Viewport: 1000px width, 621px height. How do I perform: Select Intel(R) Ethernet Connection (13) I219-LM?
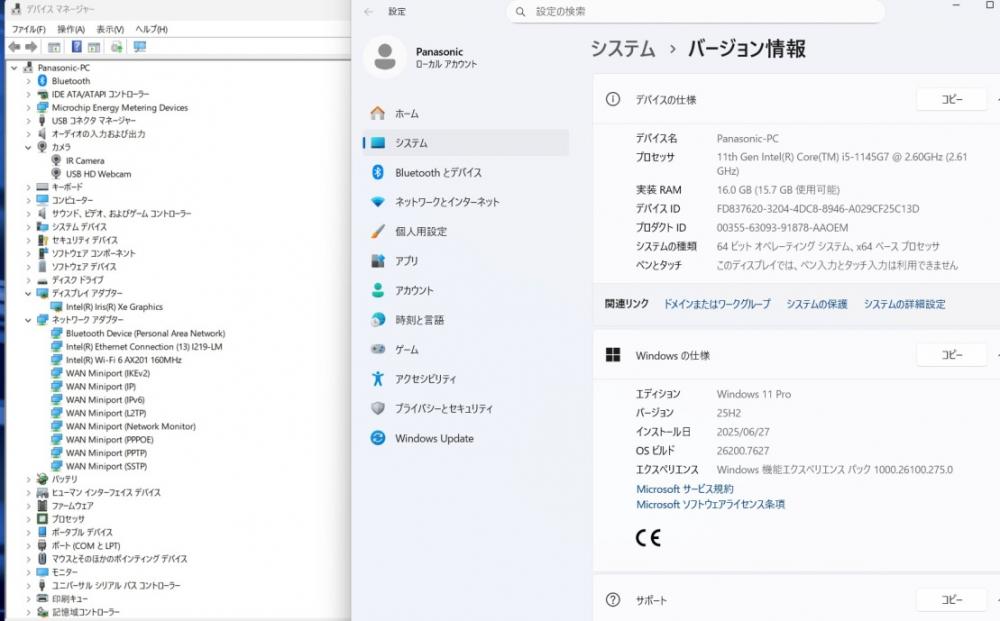coord(144,347)
